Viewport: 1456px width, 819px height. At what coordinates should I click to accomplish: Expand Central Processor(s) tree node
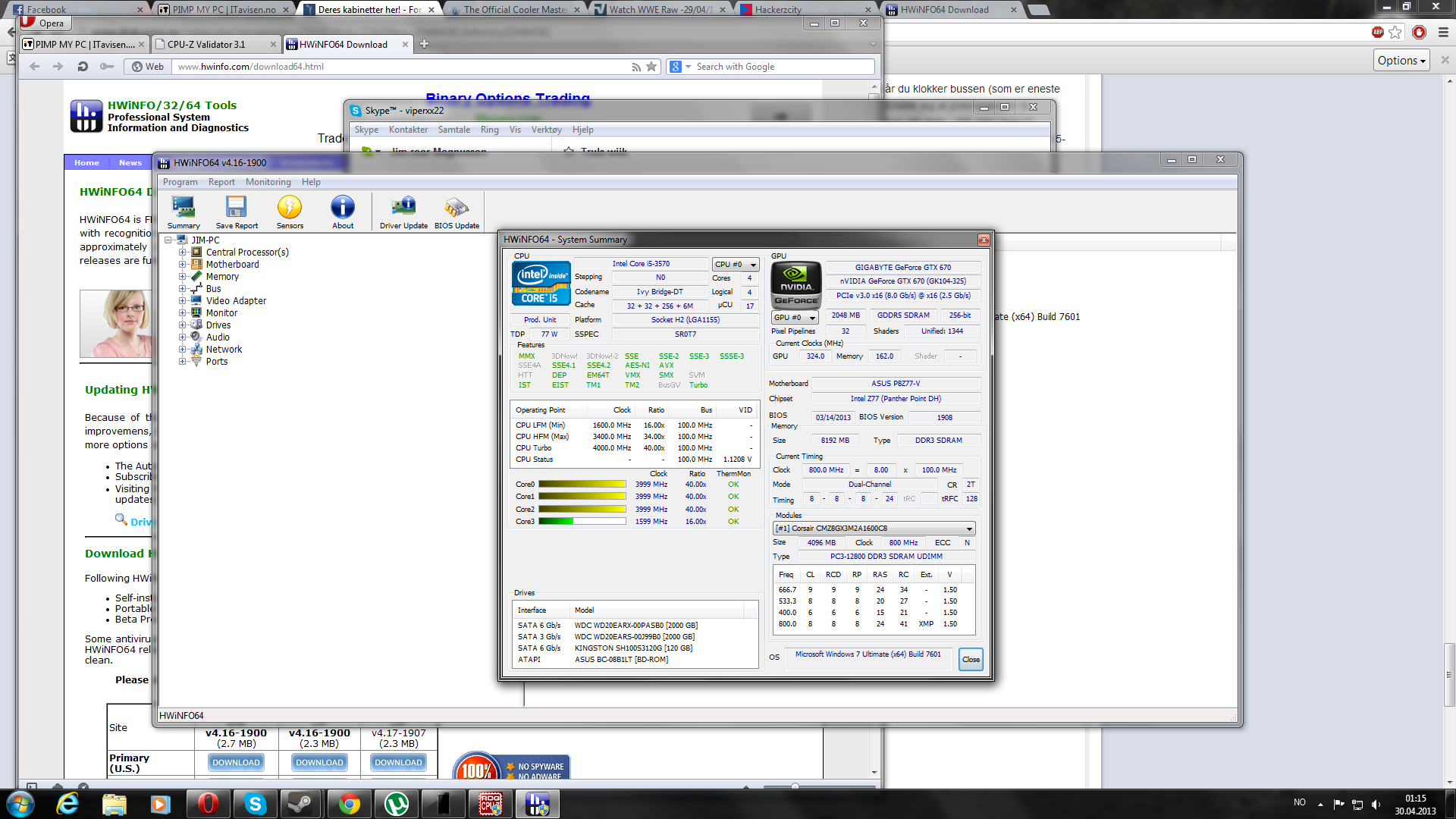[x=182, y=253]
